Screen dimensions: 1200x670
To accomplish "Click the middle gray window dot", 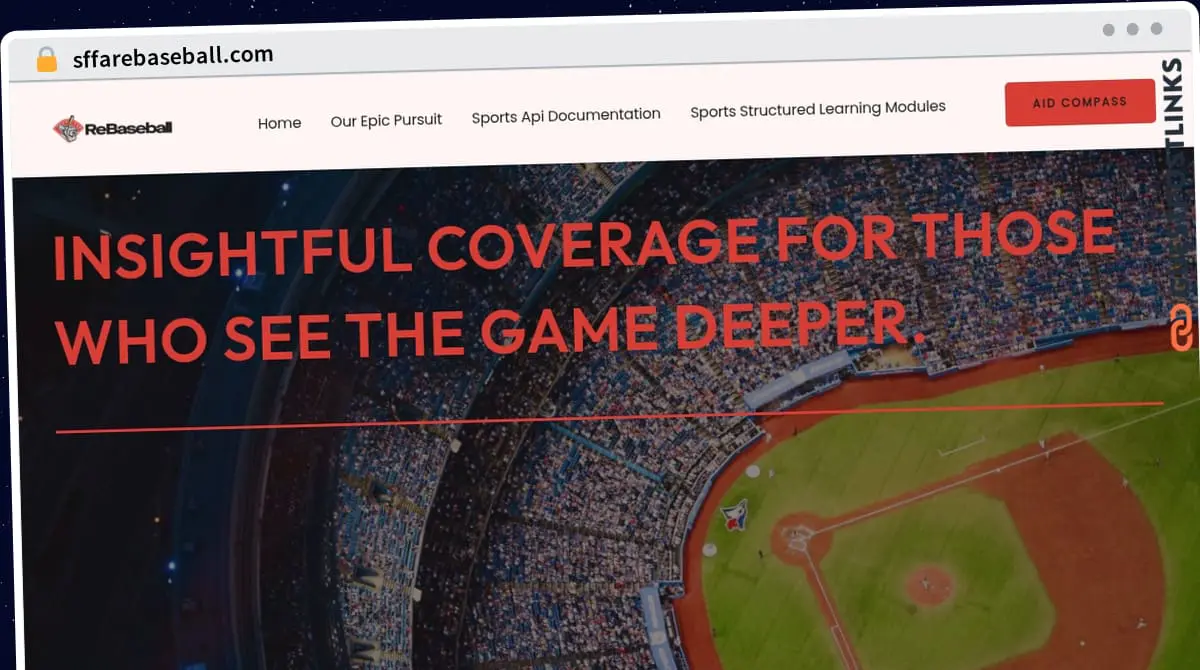I will pos(1133,29).
